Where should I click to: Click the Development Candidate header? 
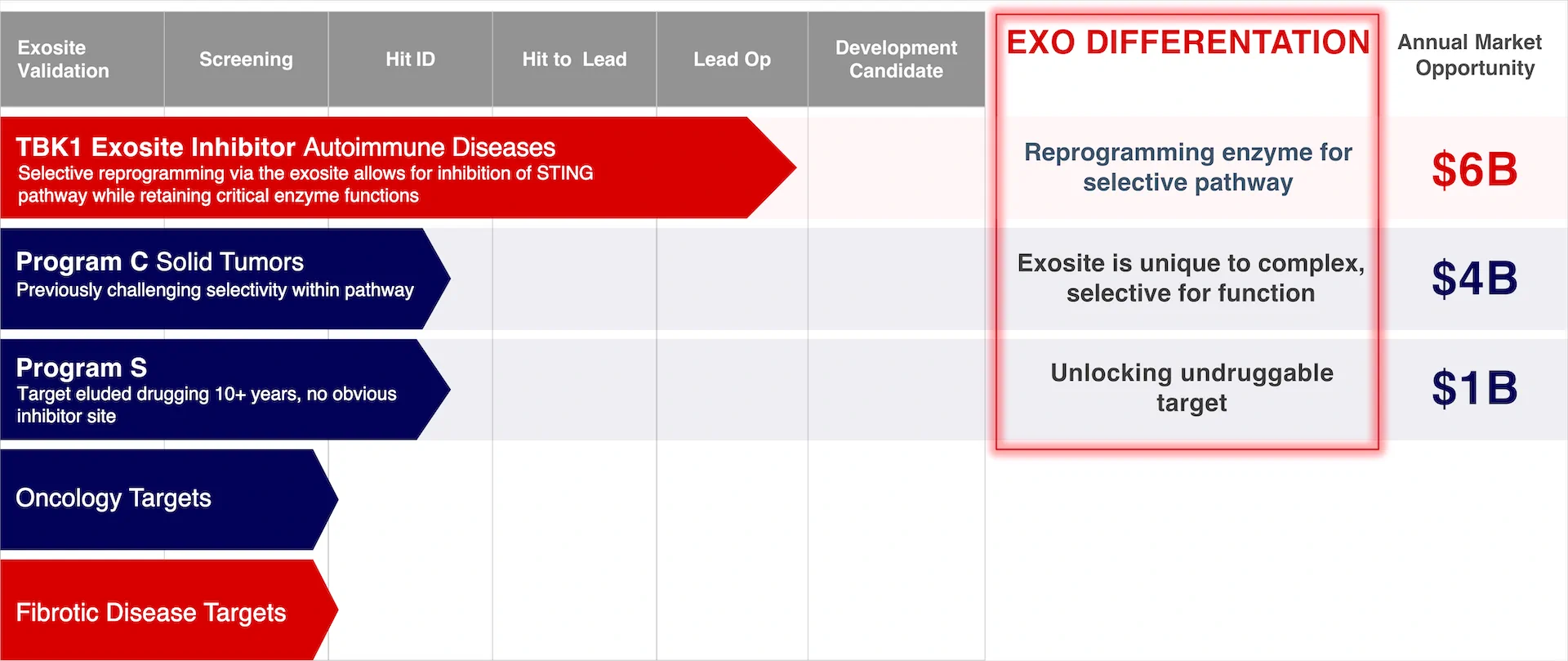click(896, 59)
